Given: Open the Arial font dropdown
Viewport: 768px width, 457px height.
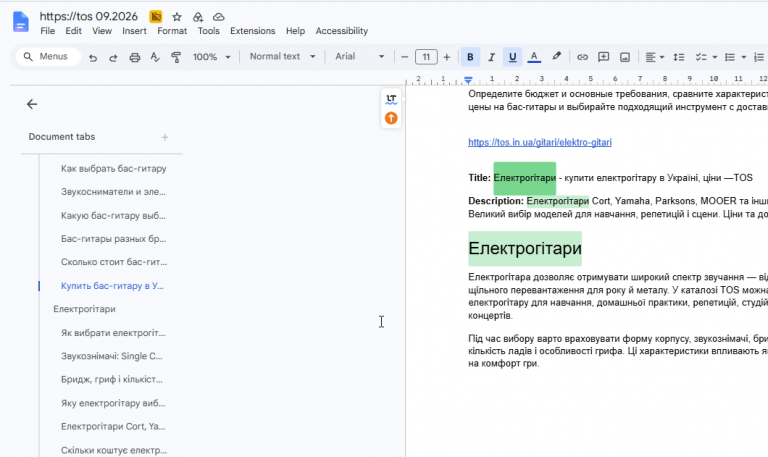Looking at the screenshot, I should (x=359, y=56).
